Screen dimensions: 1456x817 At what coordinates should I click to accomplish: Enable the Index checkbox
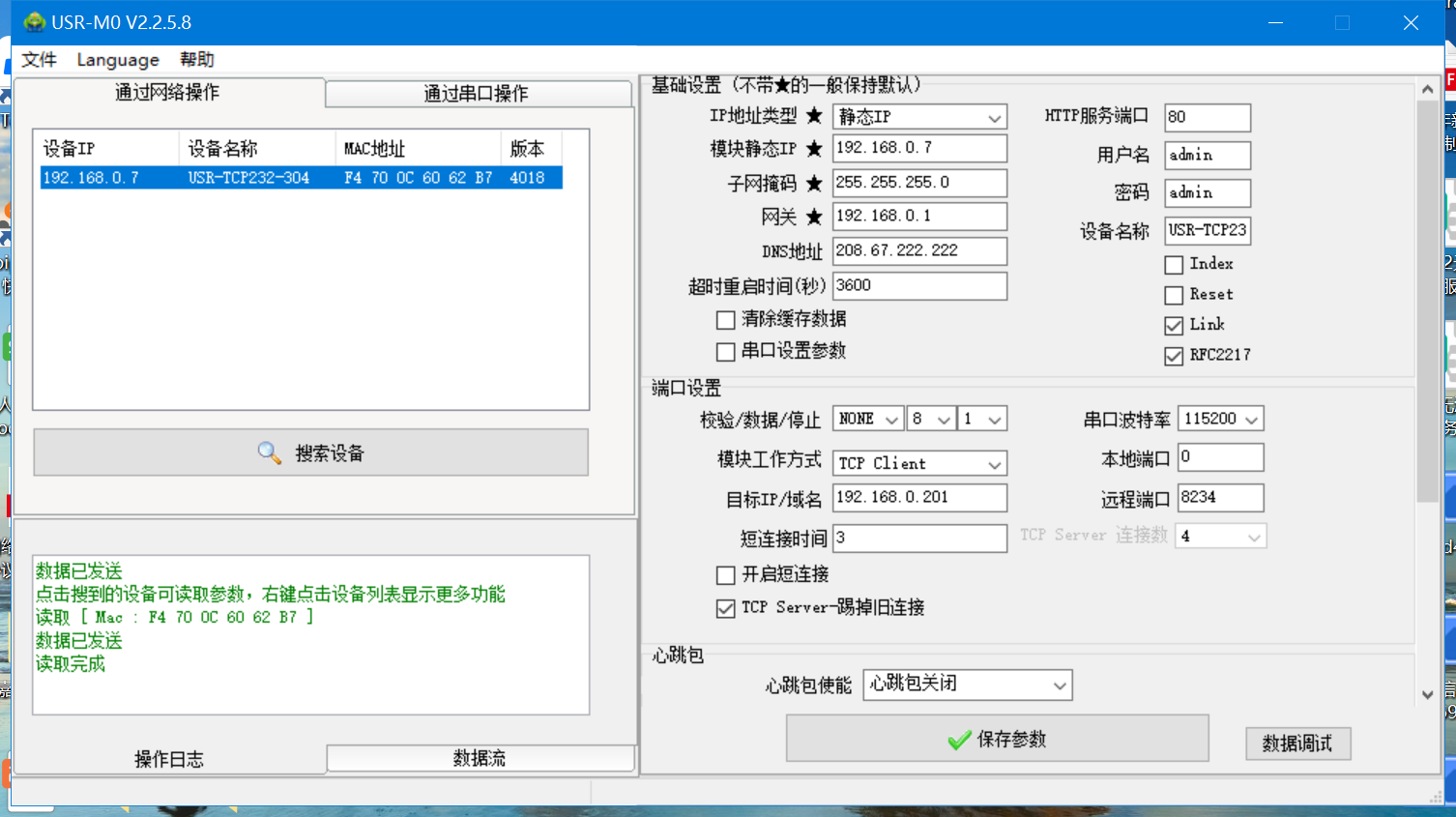click(1174, 265)
